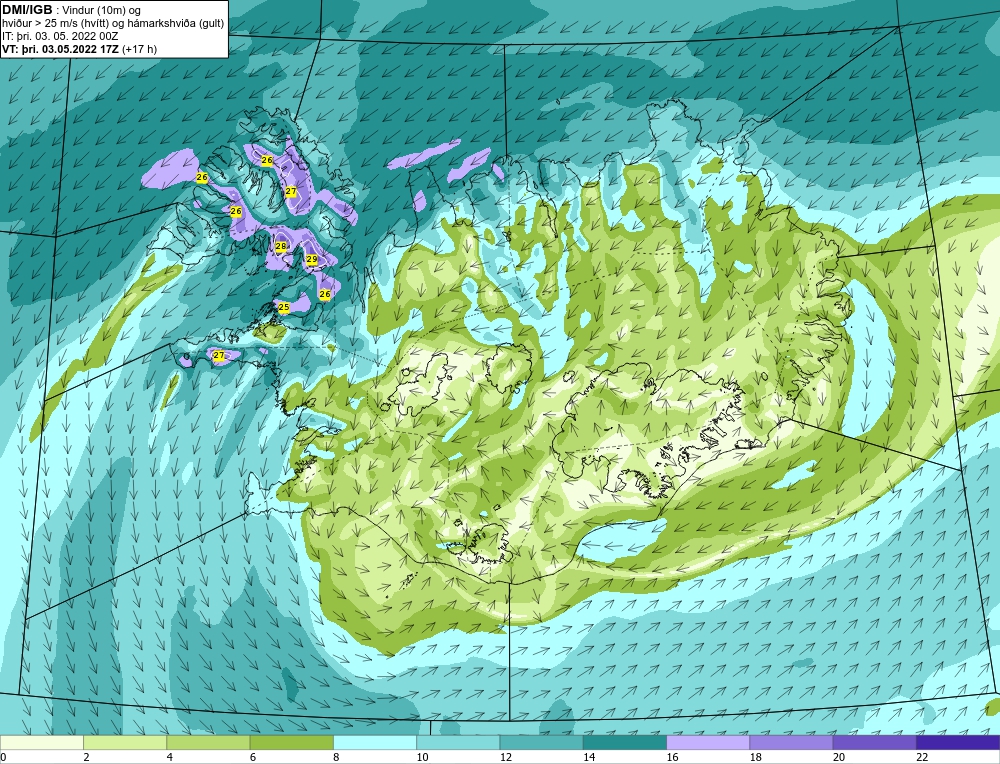Select the 4–6 m/s green legend swatch
The image size is (1000, 764).
[x=209, y=743]
